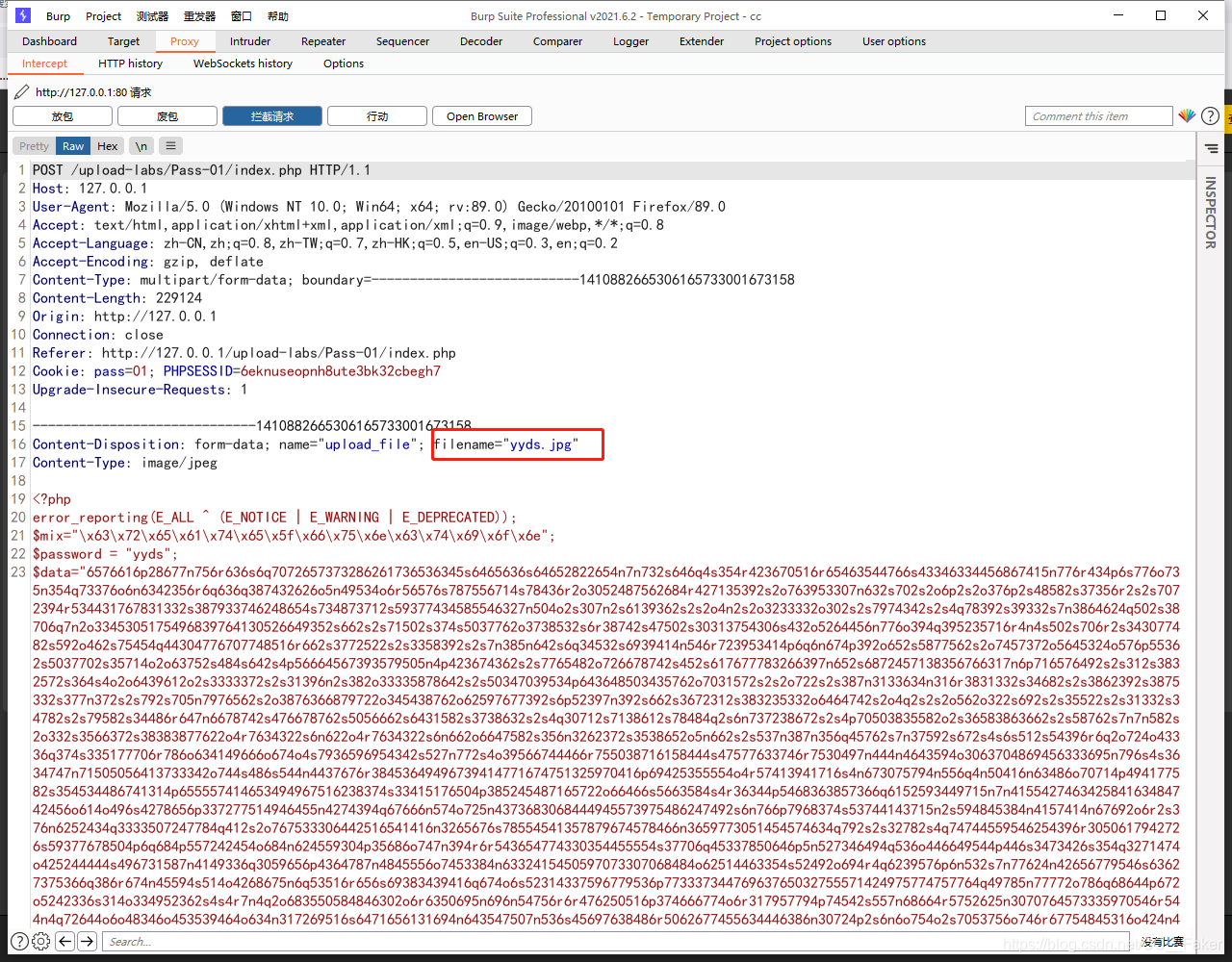1232x962 pixels.
Task: Click the error_reporting code line
Action: (274, 518)
